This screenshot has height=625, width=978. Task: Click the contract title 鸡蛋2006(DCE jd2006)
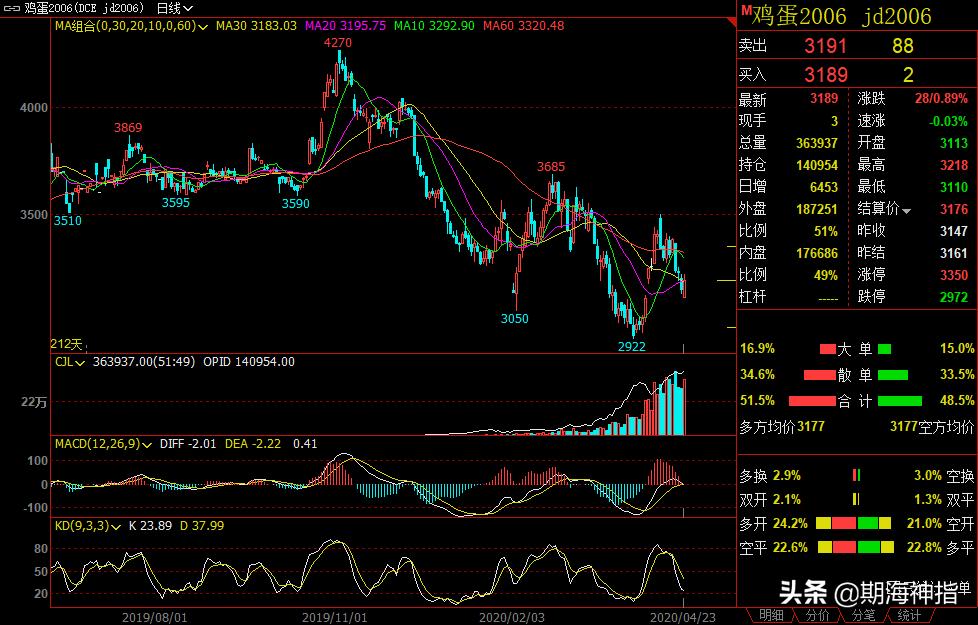[84, 8]
